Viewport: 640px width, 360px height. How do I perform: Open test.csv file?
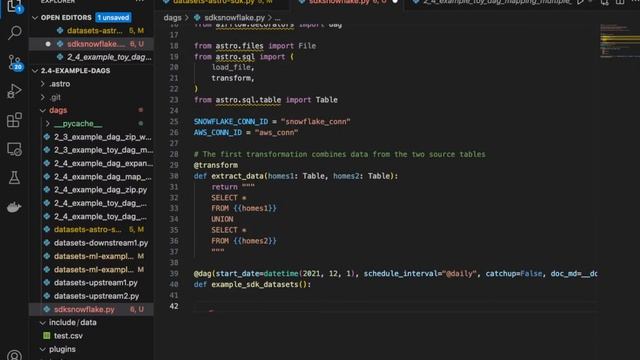68,336
